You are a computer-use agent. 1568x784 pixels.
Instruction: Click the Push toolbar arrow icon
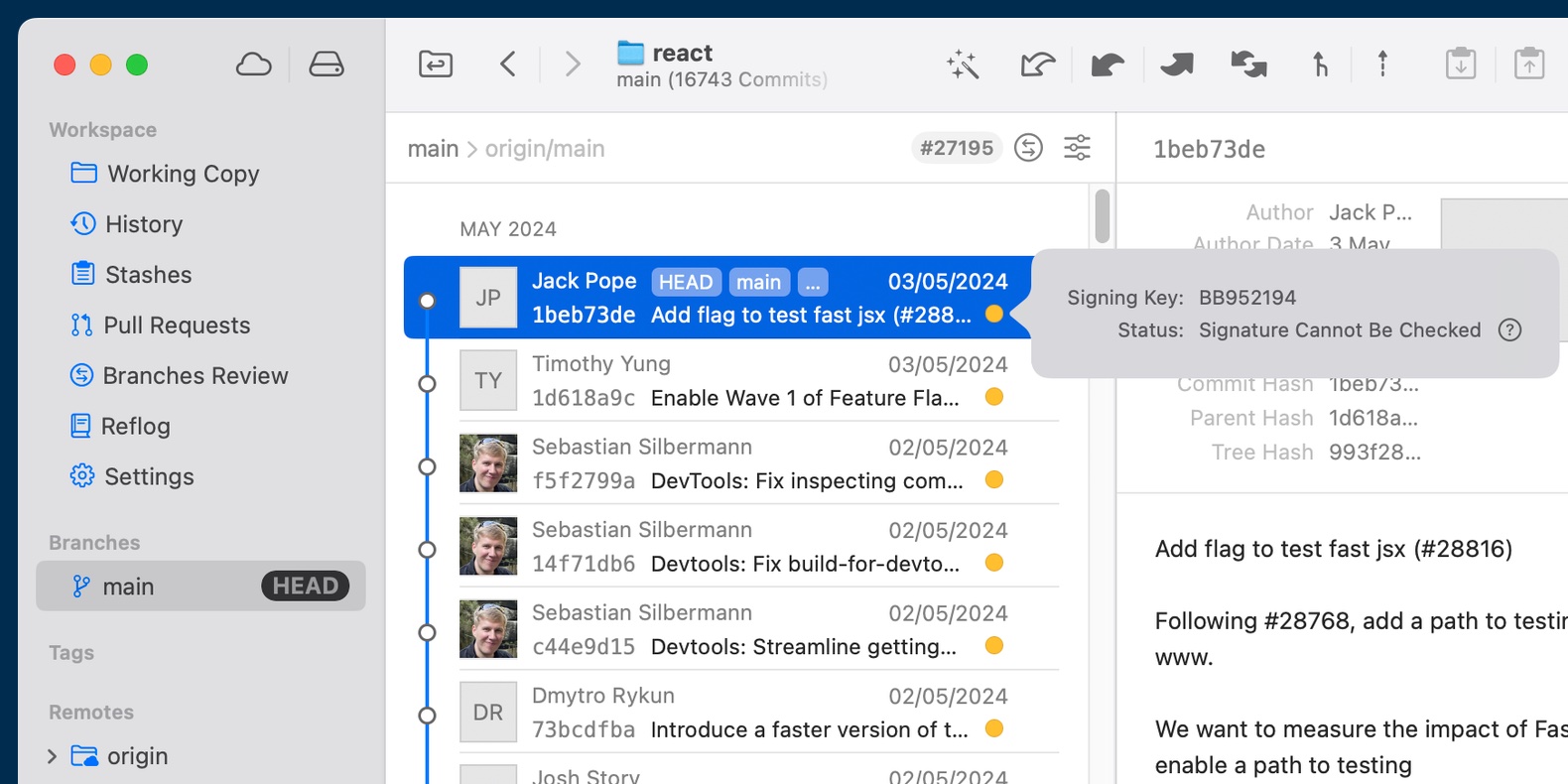coord(1177,65)
